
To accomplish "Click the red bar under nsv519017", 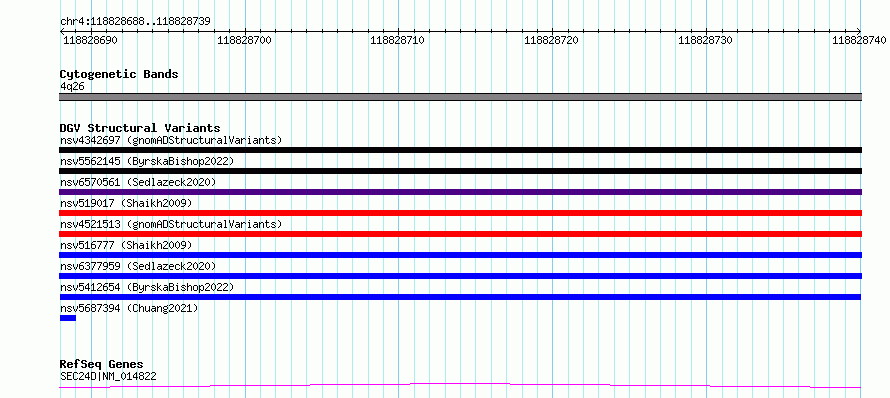I will pyautogui.click(x=460, y=213).
